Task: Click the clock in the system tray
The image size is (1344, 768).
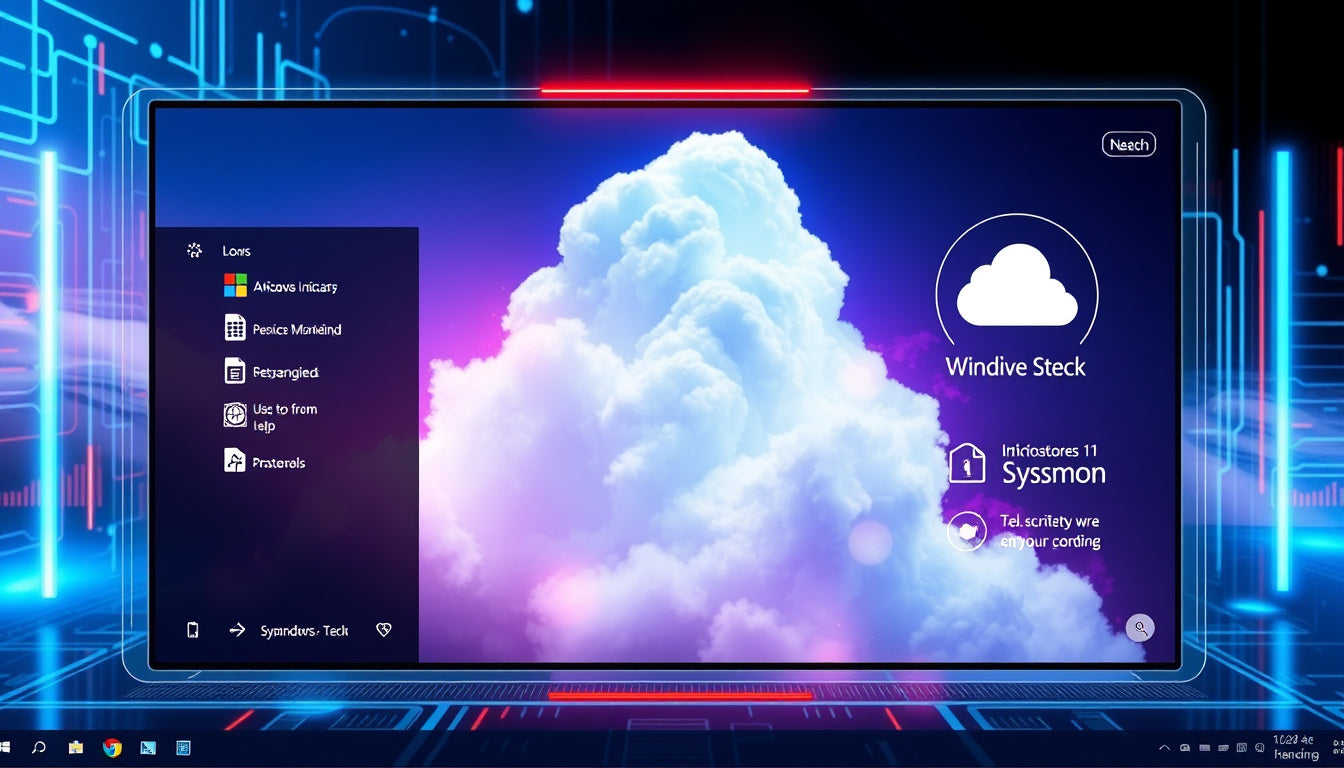Action: pos(1297,747)
